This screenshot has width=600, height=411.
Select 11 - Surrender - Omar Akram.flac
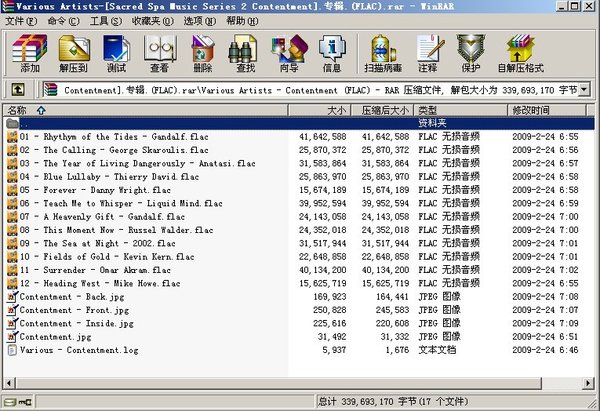point(95,270)
